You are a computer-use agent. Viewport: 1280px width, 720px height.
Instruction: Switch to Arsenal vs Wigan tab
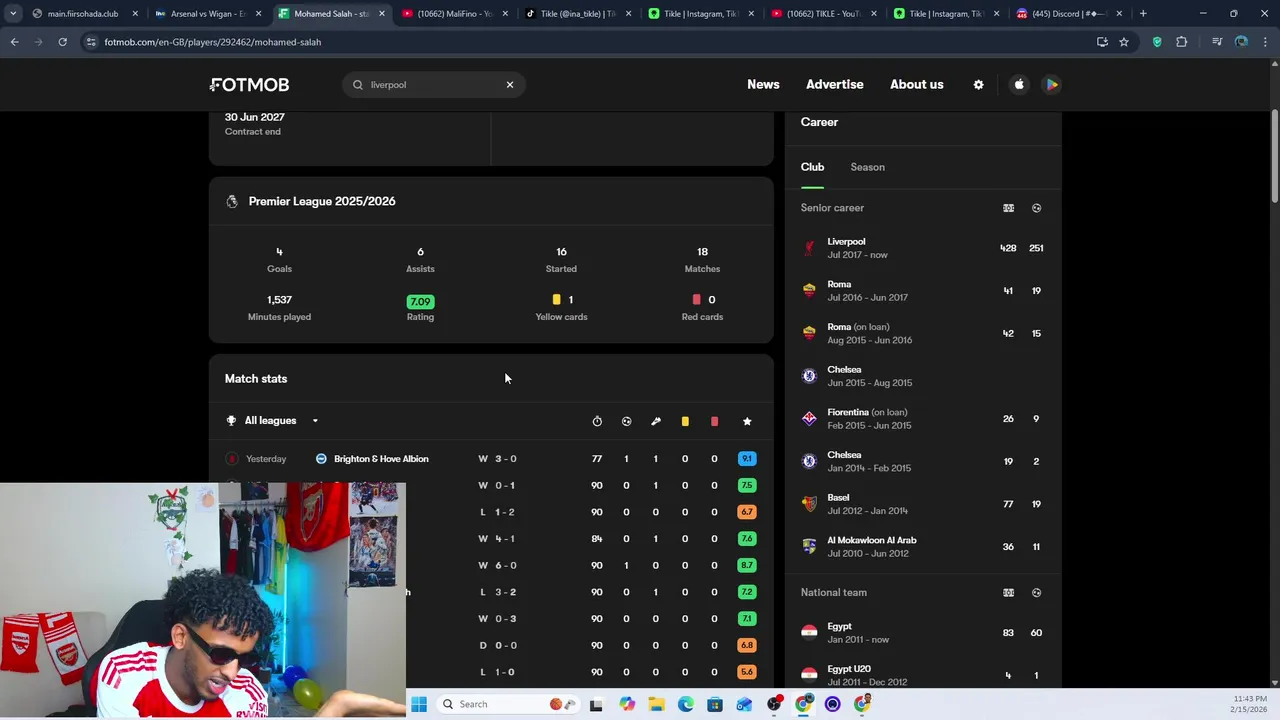click(209, 14)
